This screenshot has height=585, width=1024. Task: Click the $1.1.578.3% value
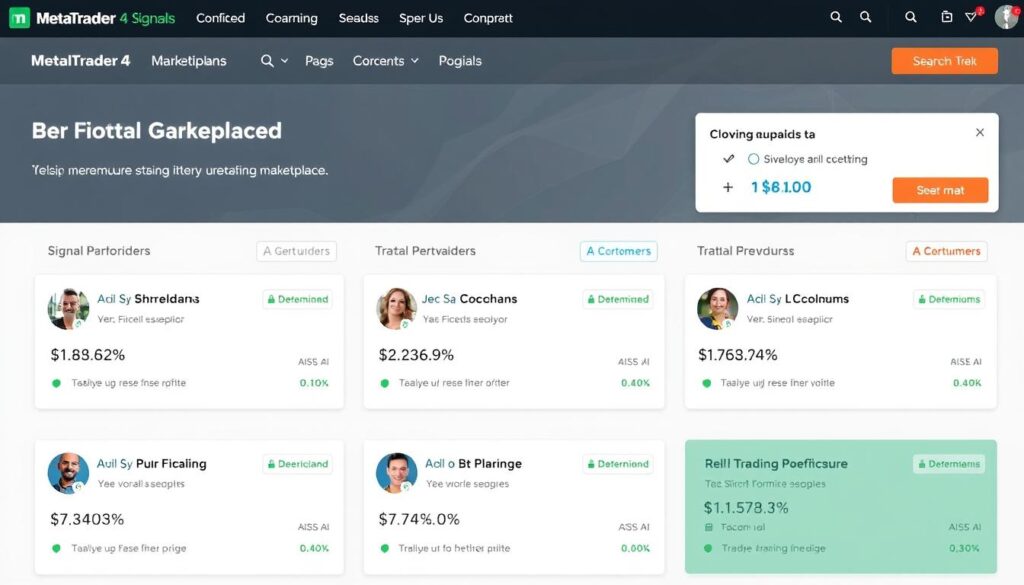[746, 508]
